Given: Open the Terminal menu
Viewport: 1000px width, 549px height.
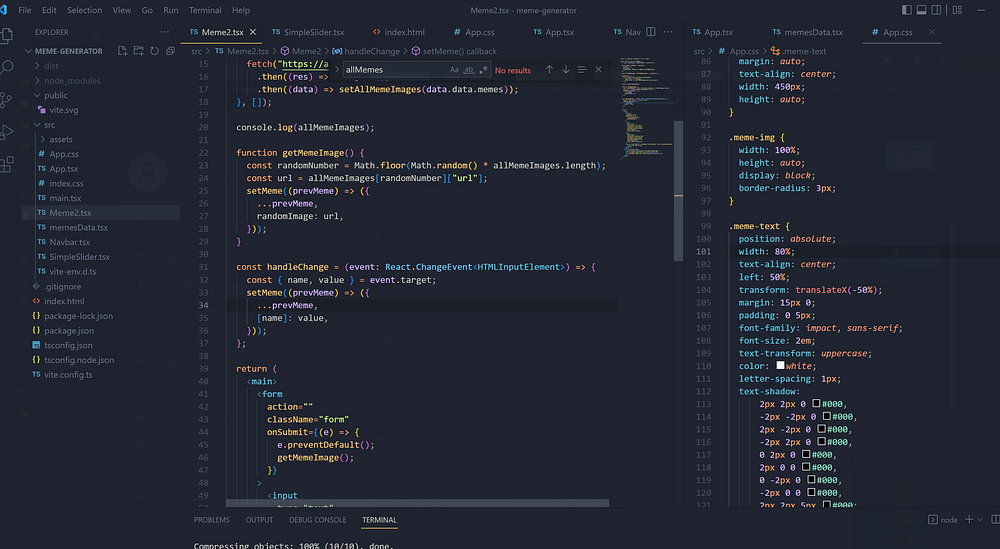Looking at the screenshot, I should click(x=205, y=10).
